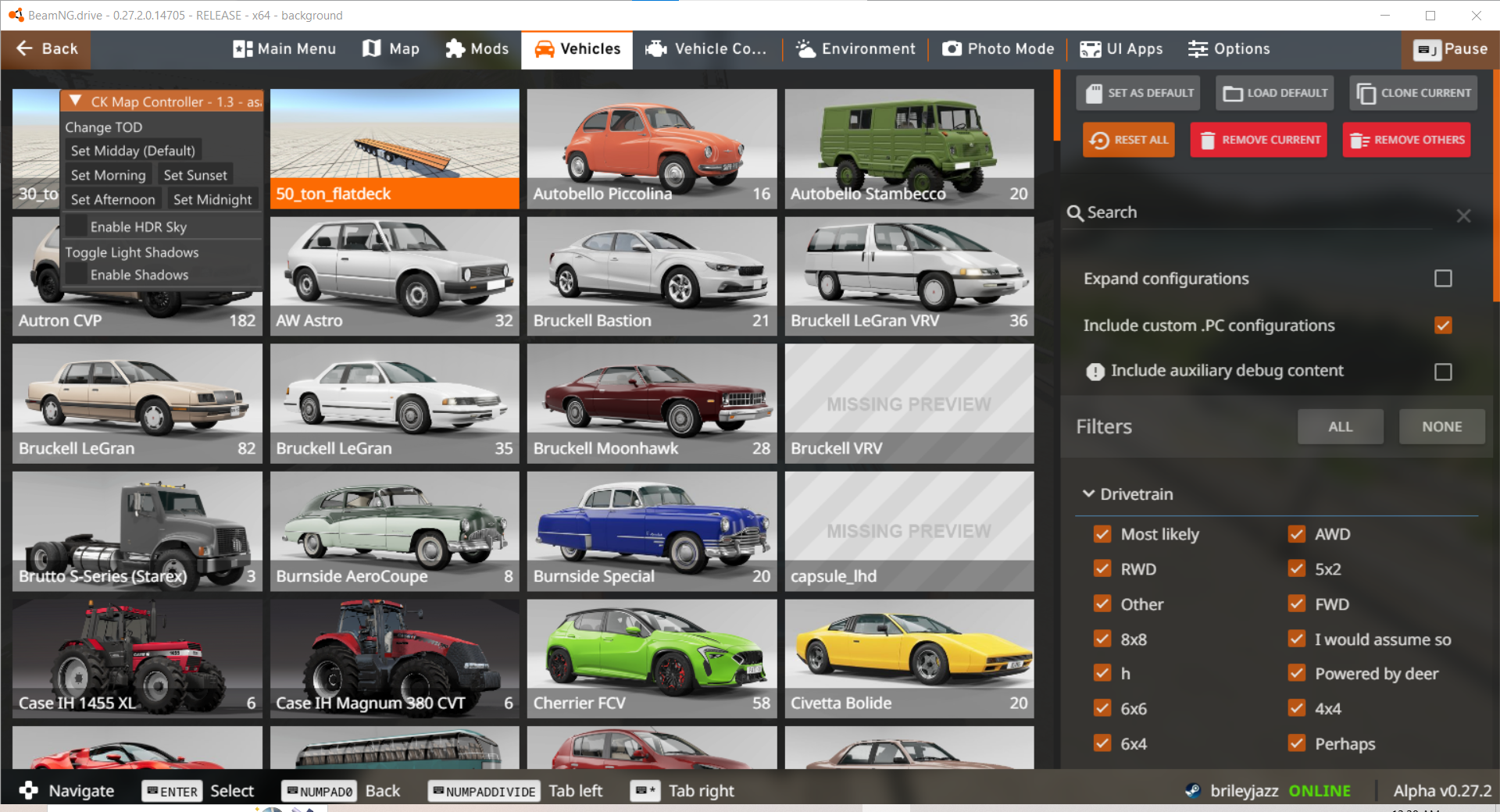Viewport: 1500px width, 812px height.
Task: Select the Burnside AeroCoupe thumbnail
Action: [x=395, y=531]
